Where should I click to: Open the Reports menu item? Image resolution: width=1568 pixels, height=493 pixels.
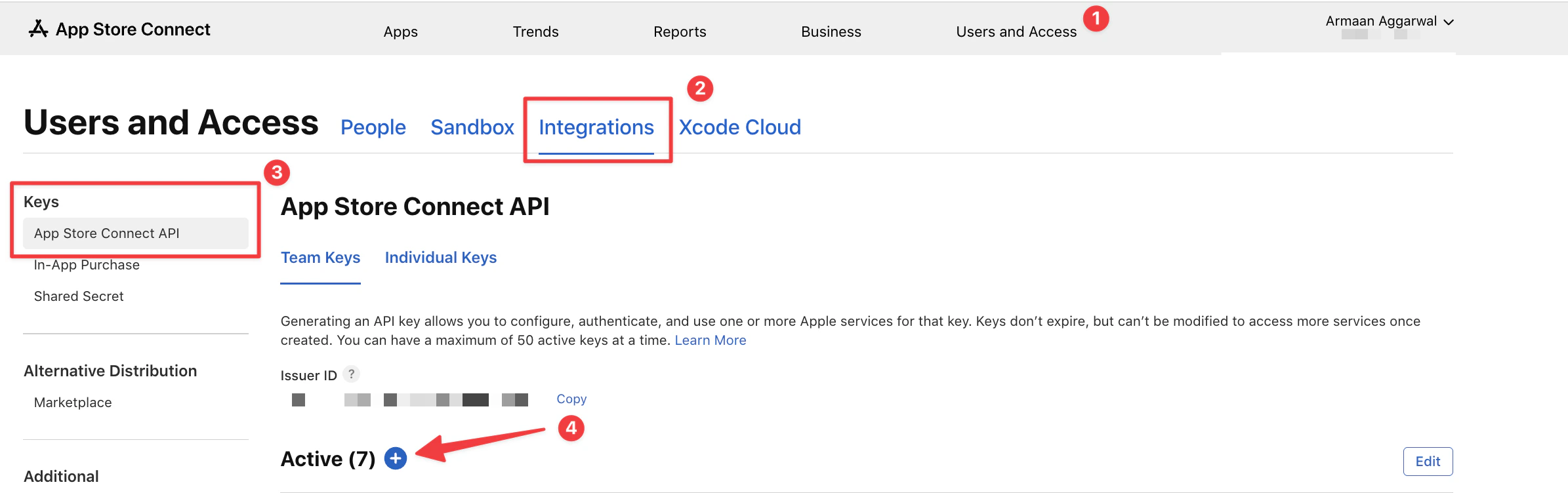(x=680, y=31)
